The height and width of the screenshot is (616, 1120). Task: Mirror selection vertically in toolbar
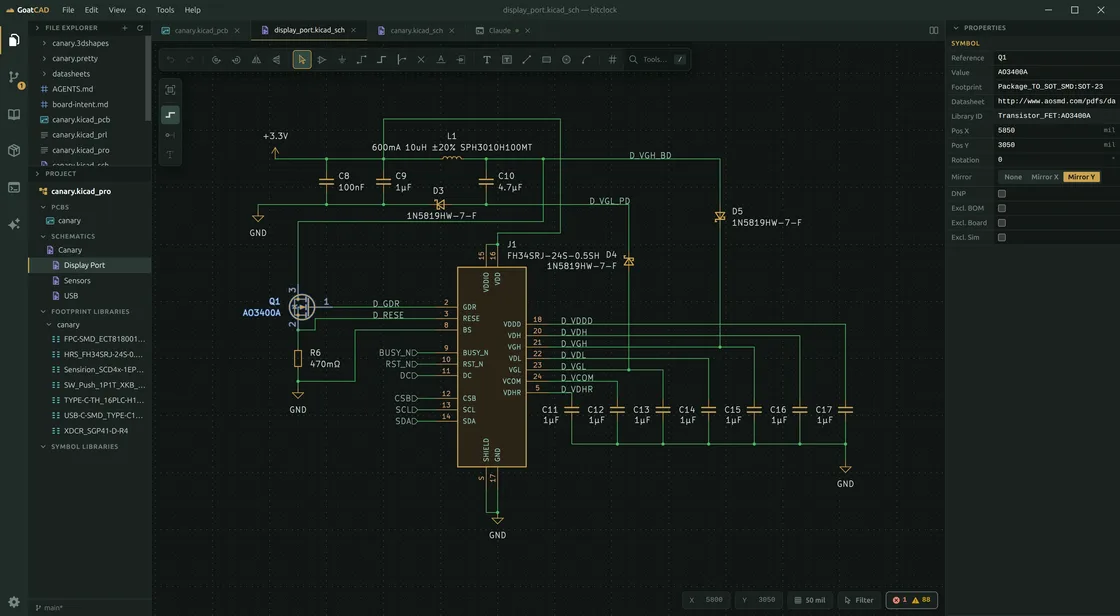click(x=276, y=59)
